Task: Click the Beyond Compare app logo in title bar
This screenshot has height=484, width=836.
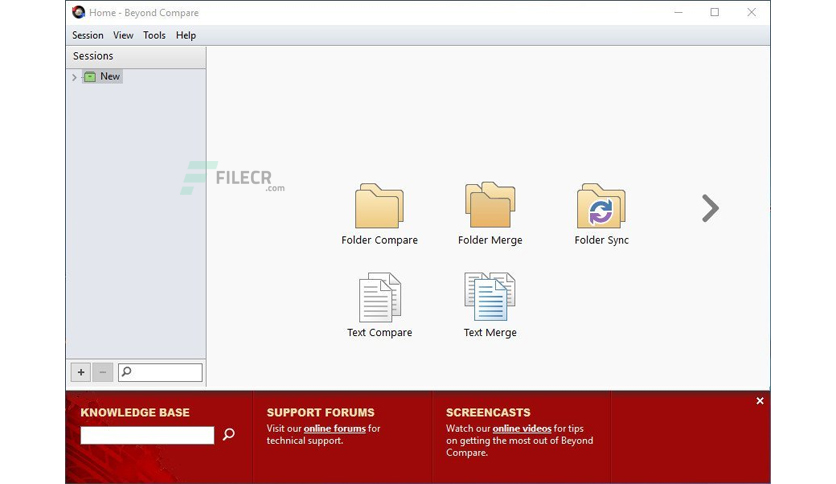Action: coord(79,12)
